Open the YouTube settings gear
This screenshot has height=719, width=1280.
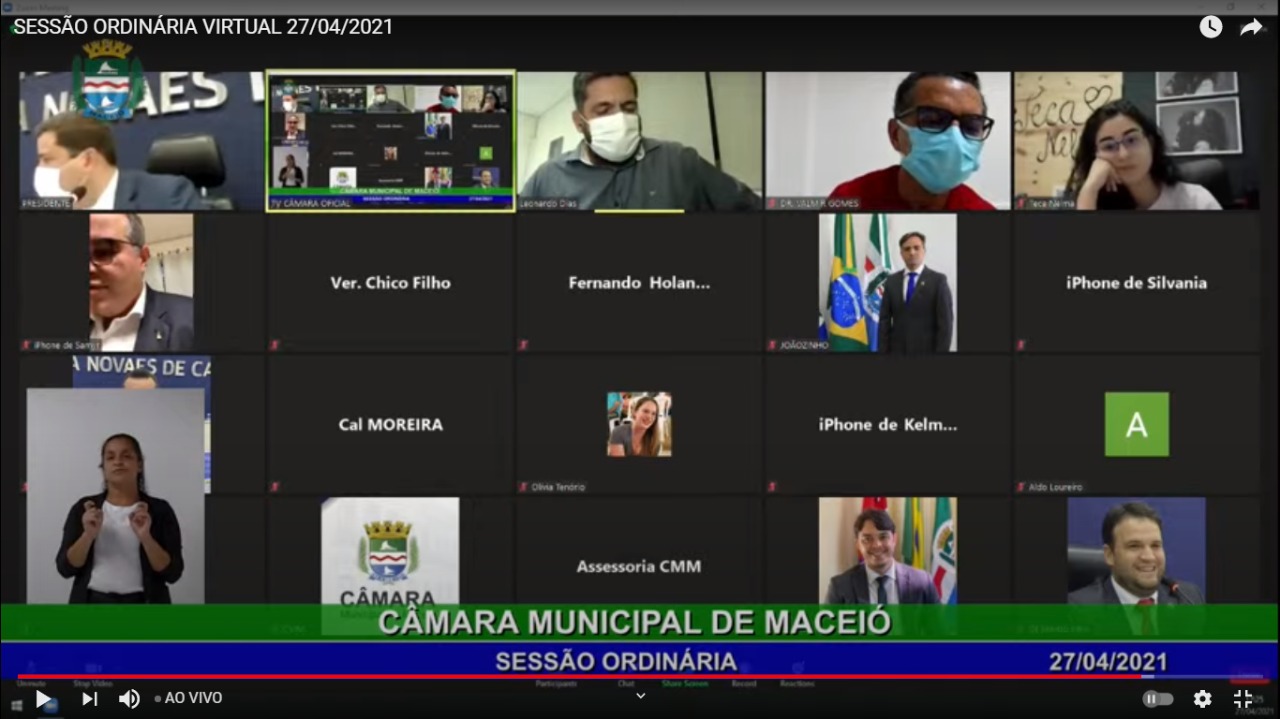tap(1202, 698)
